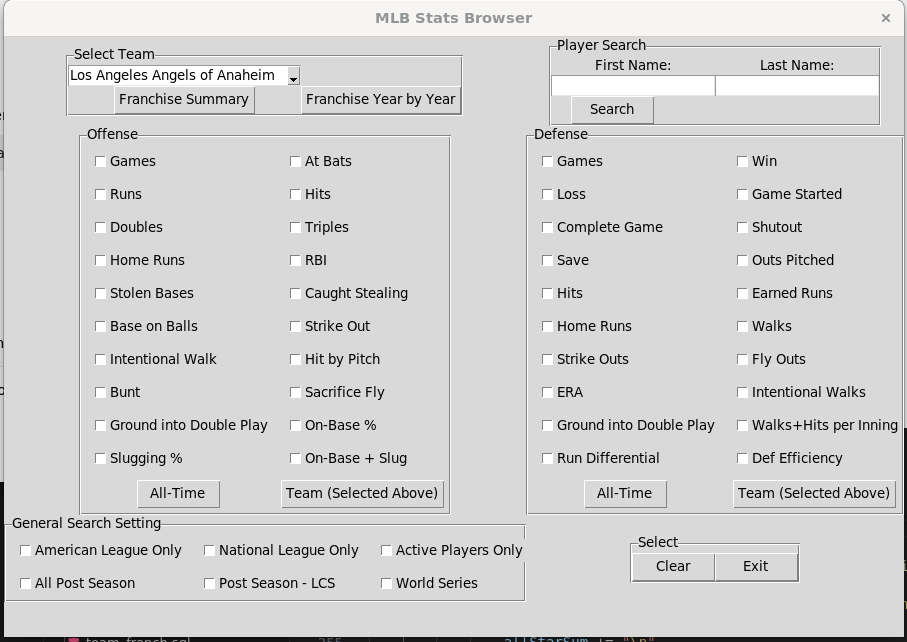The width and height of the screenshot is (907, 642).
Task: Check Home Runs under Defense
Action: pyautogui.click(x=547, y=326)
